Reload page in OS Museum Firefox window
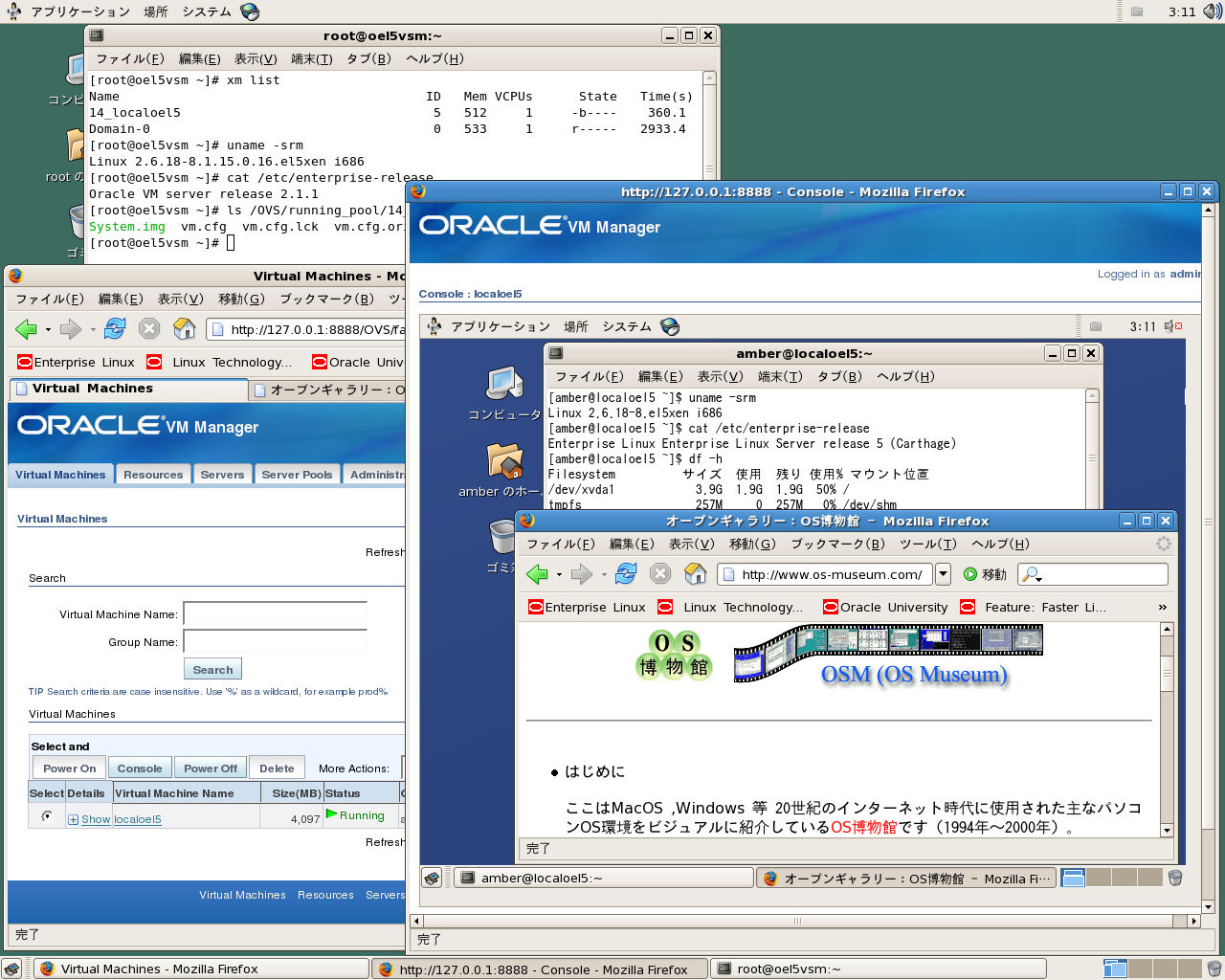This screenshot has height=980, width=1225. pos(626,573)
